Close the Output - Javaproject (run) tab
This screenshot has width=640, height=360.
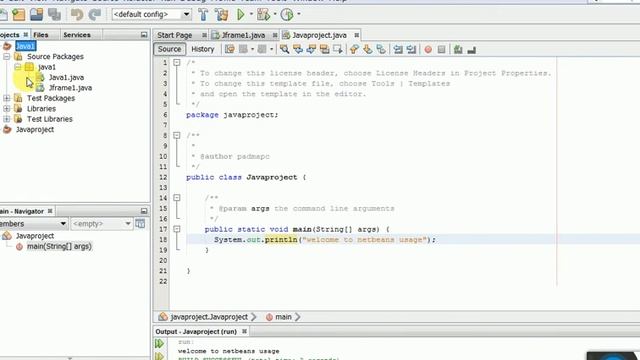pyautogui.click(x=244, y=331)
